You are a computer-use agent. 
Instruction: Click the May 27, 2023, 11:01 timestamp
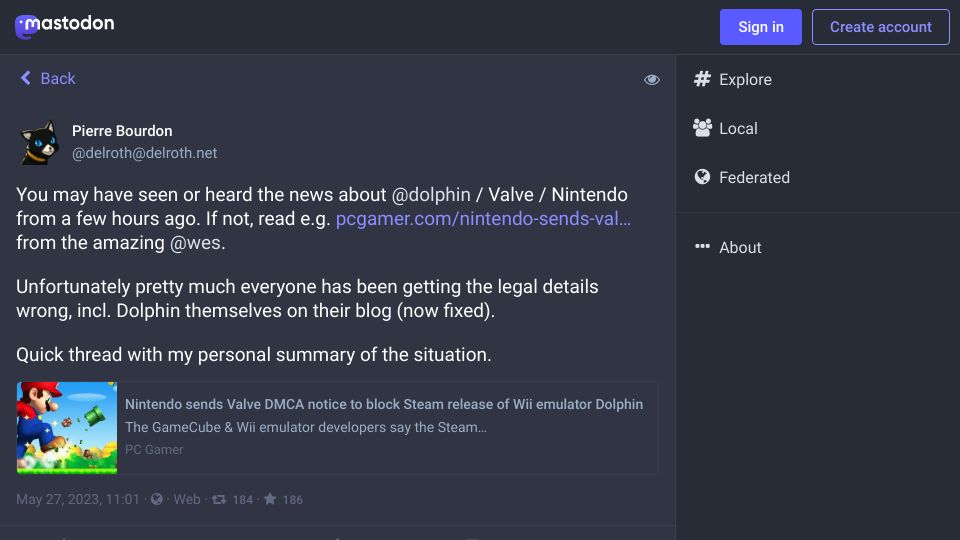tap(78, 500)
